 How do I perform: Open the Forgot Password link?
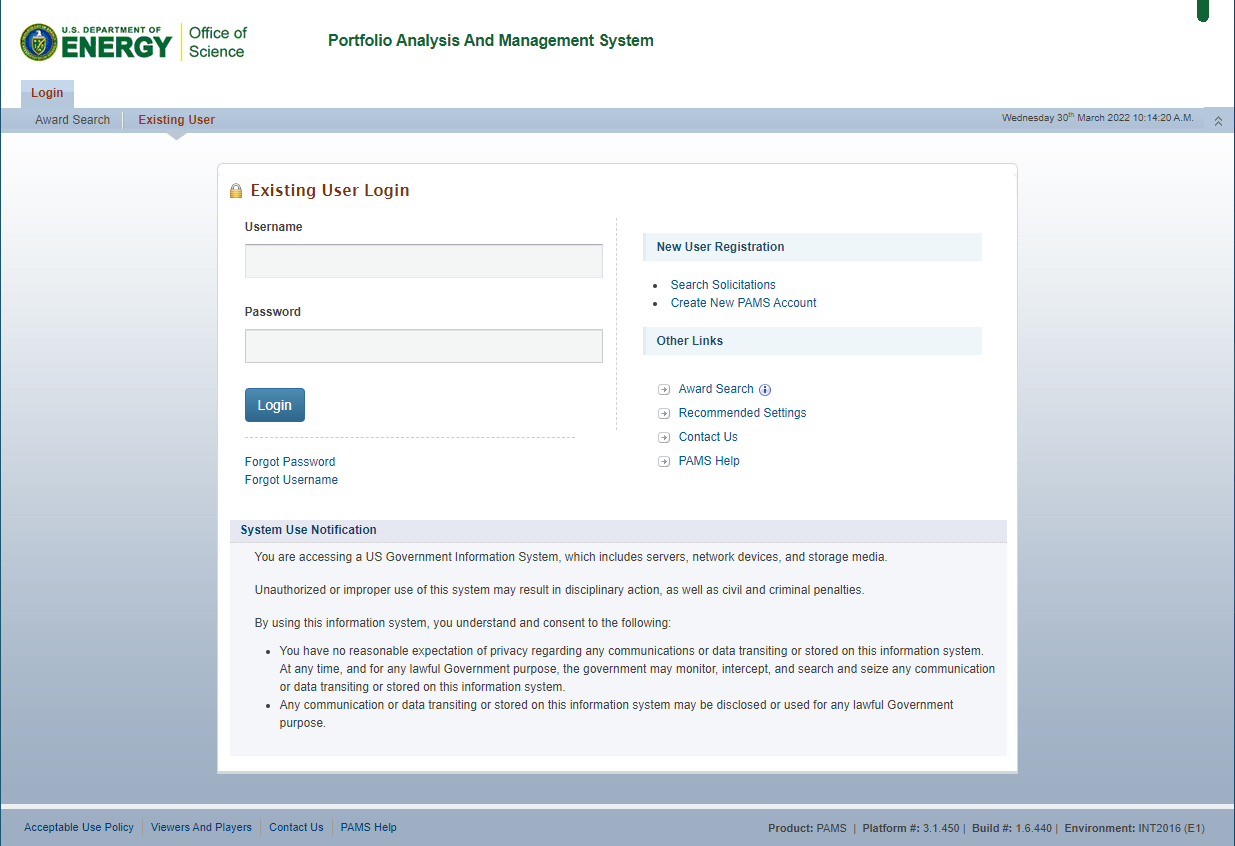click(290, 462)
